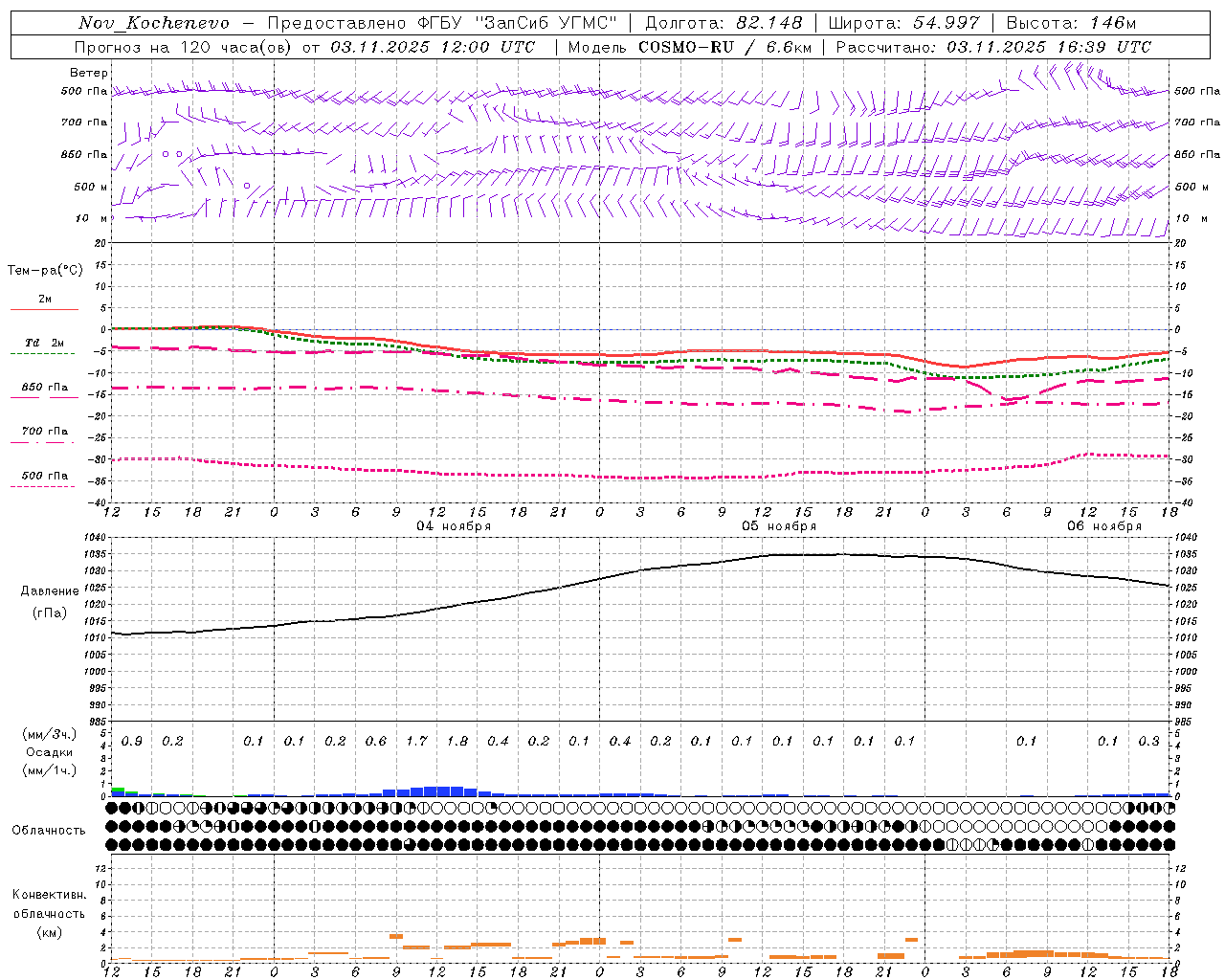Click the 04 ноября date label
This screenshot has width=1225, height=980.
(x=454, y=526)
